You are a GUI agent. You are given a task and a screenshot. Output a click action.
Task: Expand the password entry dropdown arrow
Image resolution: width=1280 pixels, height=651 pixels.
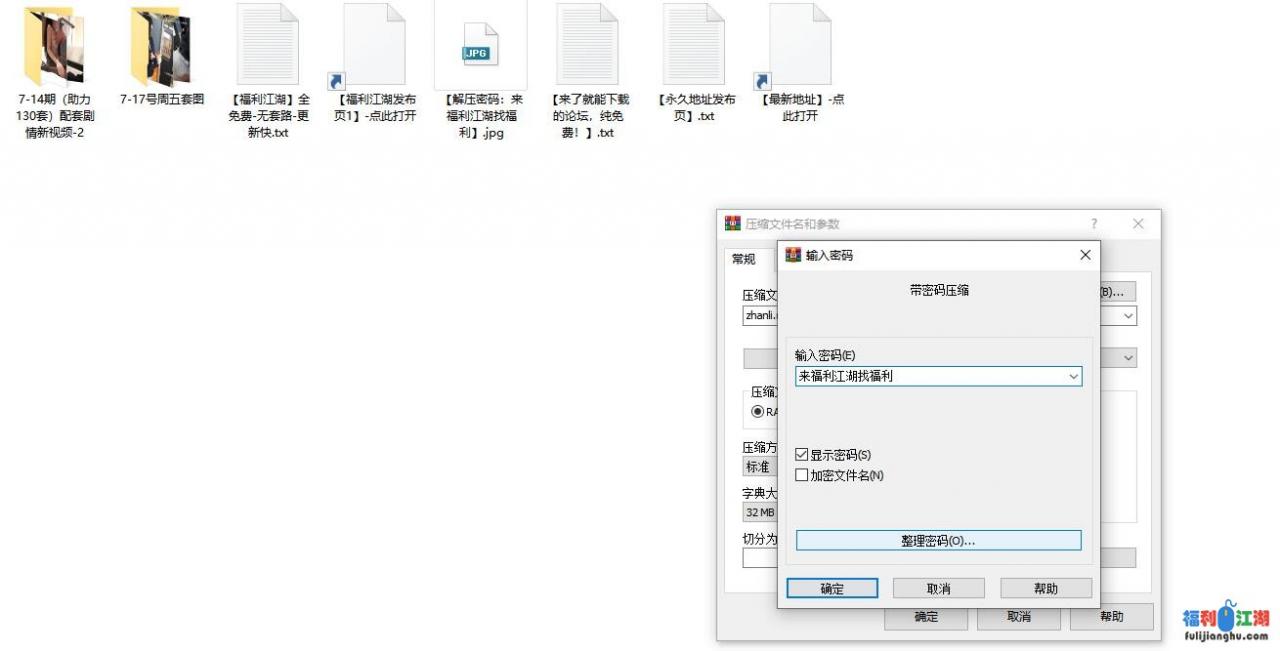point(1073,377)
